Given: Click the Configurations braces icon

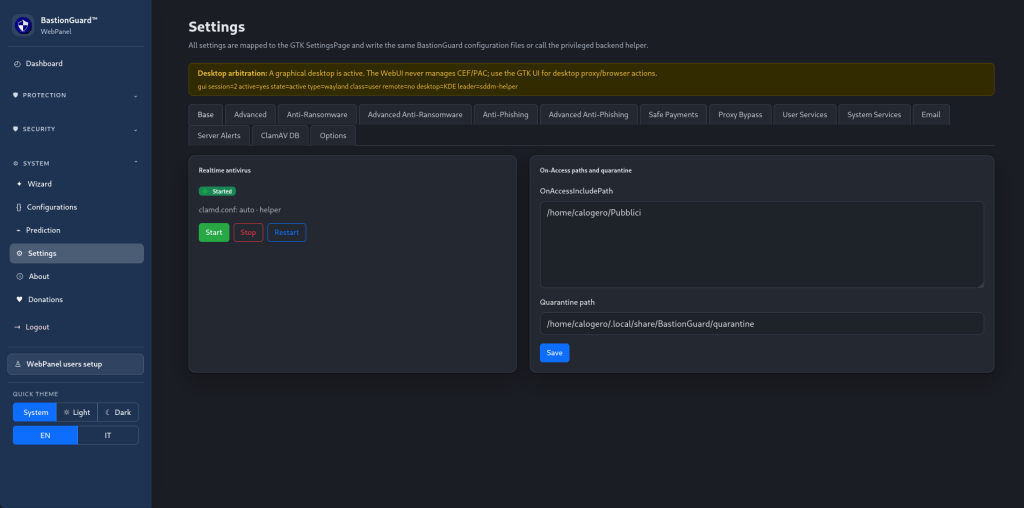Looking at the screenshot, I should tap(19, 207).
